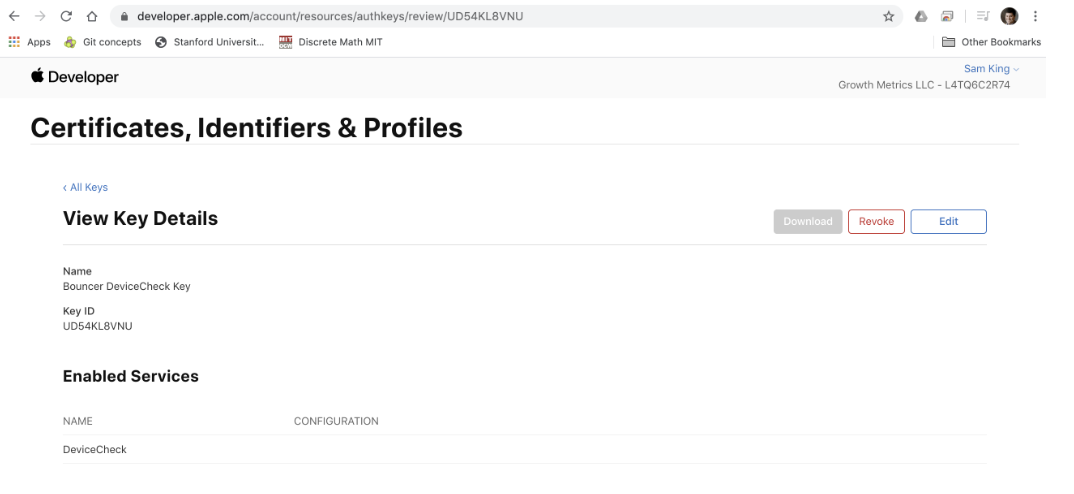Open the Stanford University bookmark
Screen dimensions: 1074x494
tap(210, 42)
